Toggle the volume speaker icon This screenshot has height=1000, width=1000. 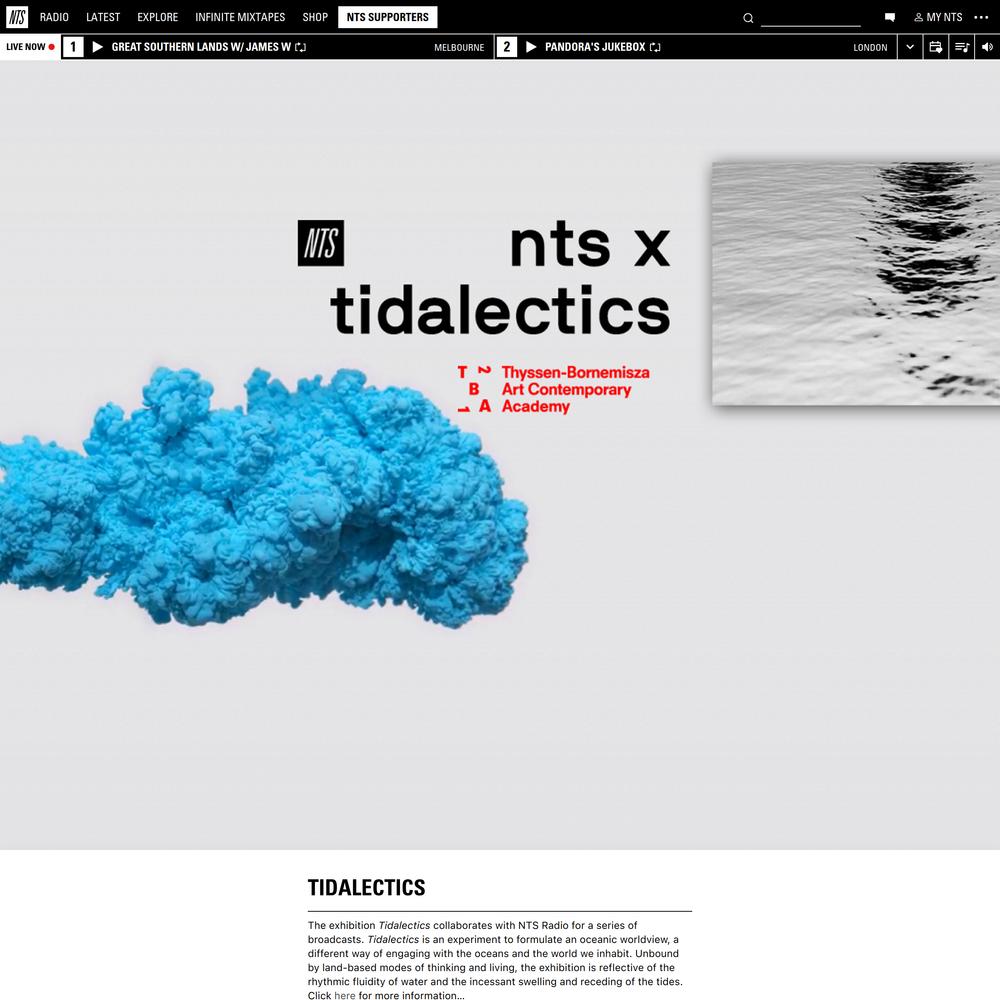click(987, 47)
